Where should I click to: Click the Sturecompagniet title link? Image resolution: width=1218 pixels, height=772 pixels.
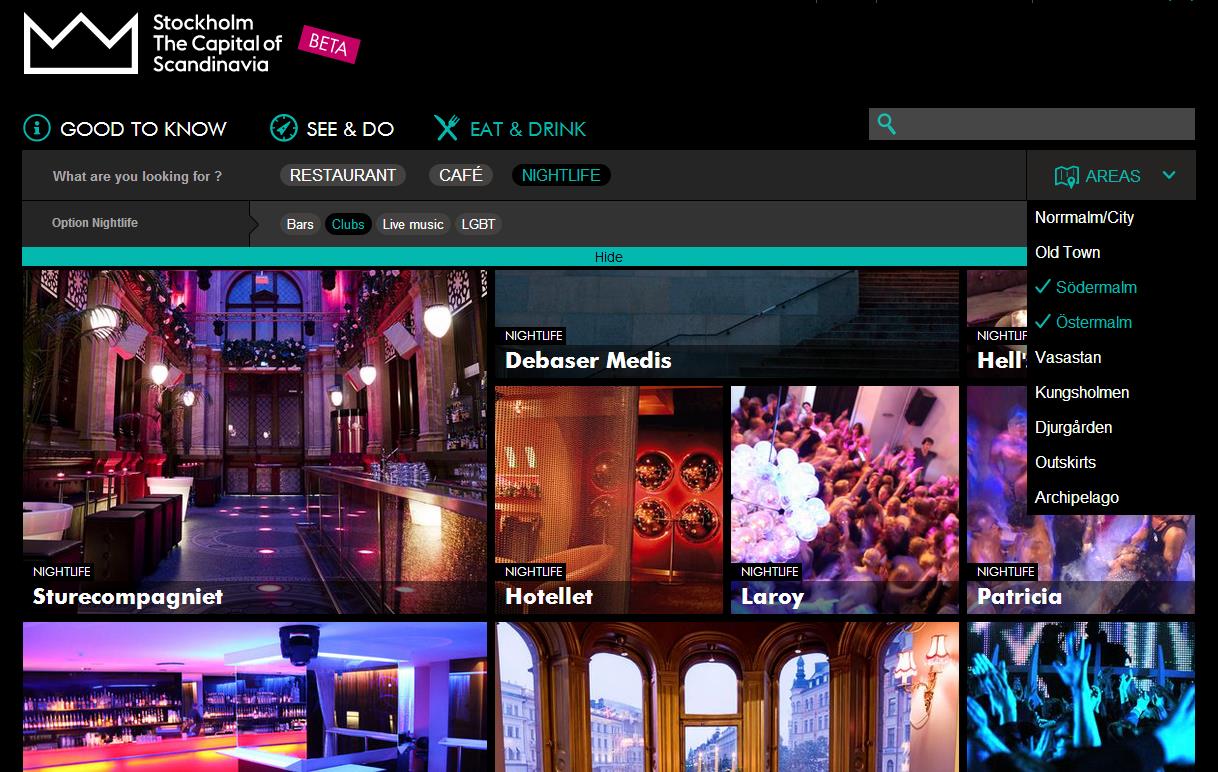[128, 597]
